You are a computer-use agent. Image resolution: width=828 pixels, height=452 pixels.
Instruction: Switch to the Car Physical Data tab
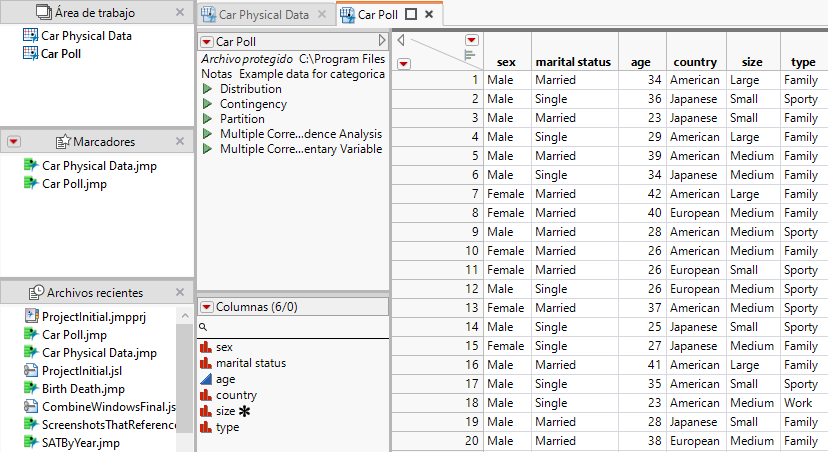(265, 14)
